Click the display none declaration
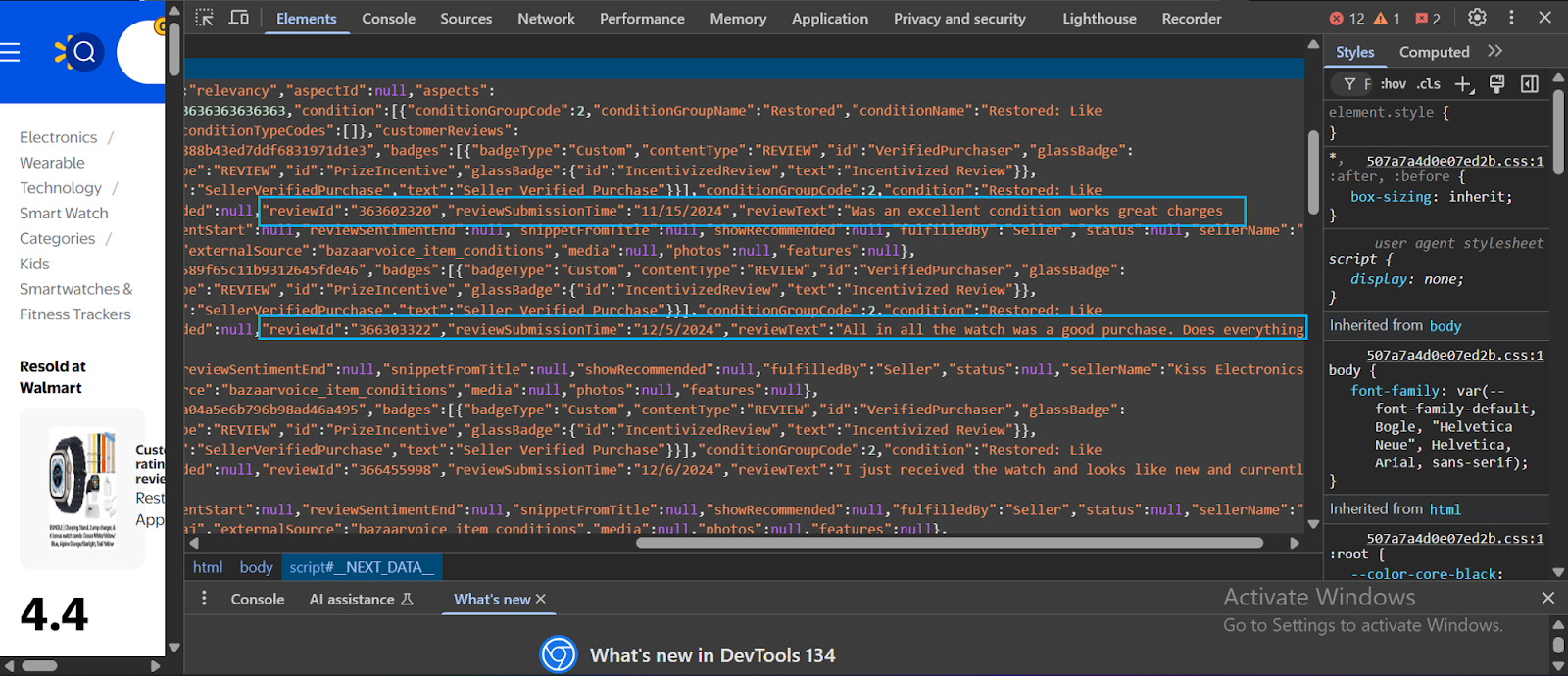Screen dimensions: 1568x676 point(1406,279)
